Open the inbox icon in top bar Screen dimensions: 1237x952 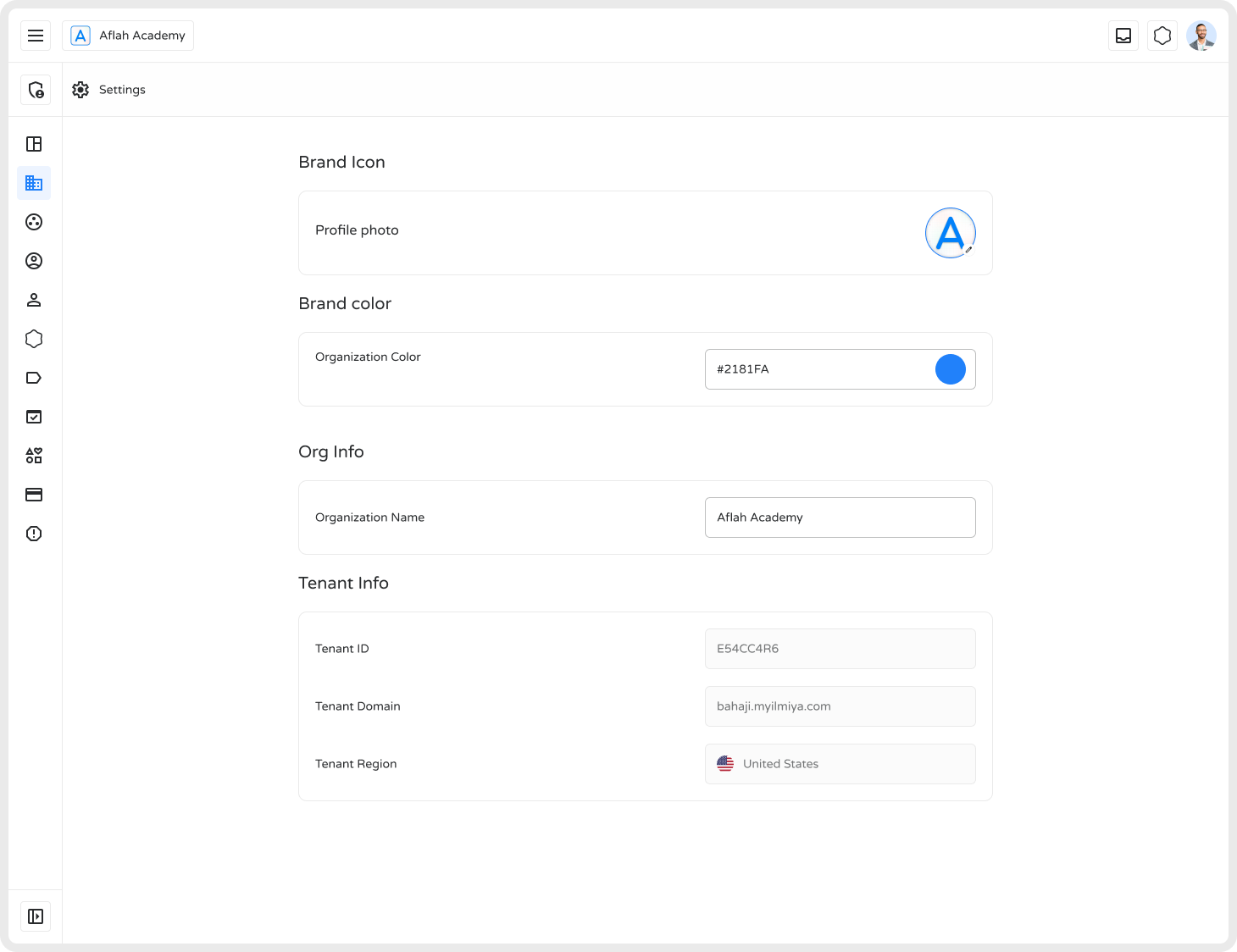click(x=1123, y=36)
